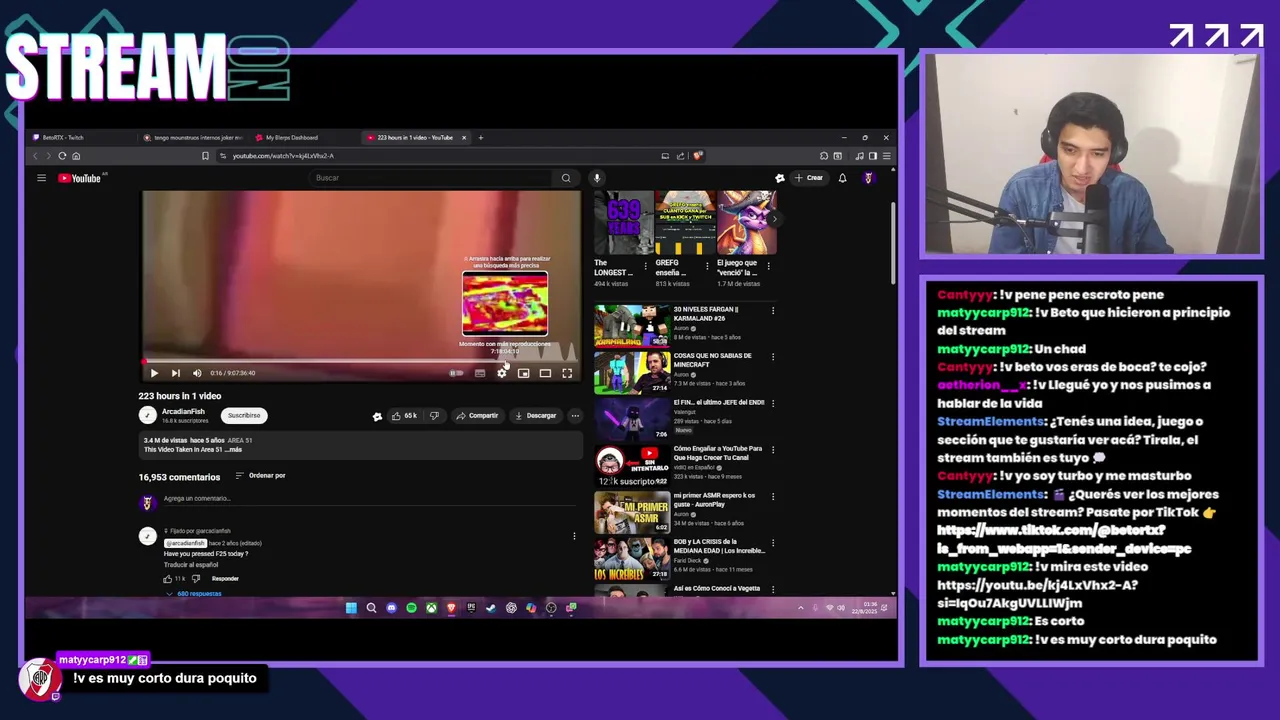Expand 680 respuestas replies
The width and height of the screenshot is (1280, 720).
point(194,594)
